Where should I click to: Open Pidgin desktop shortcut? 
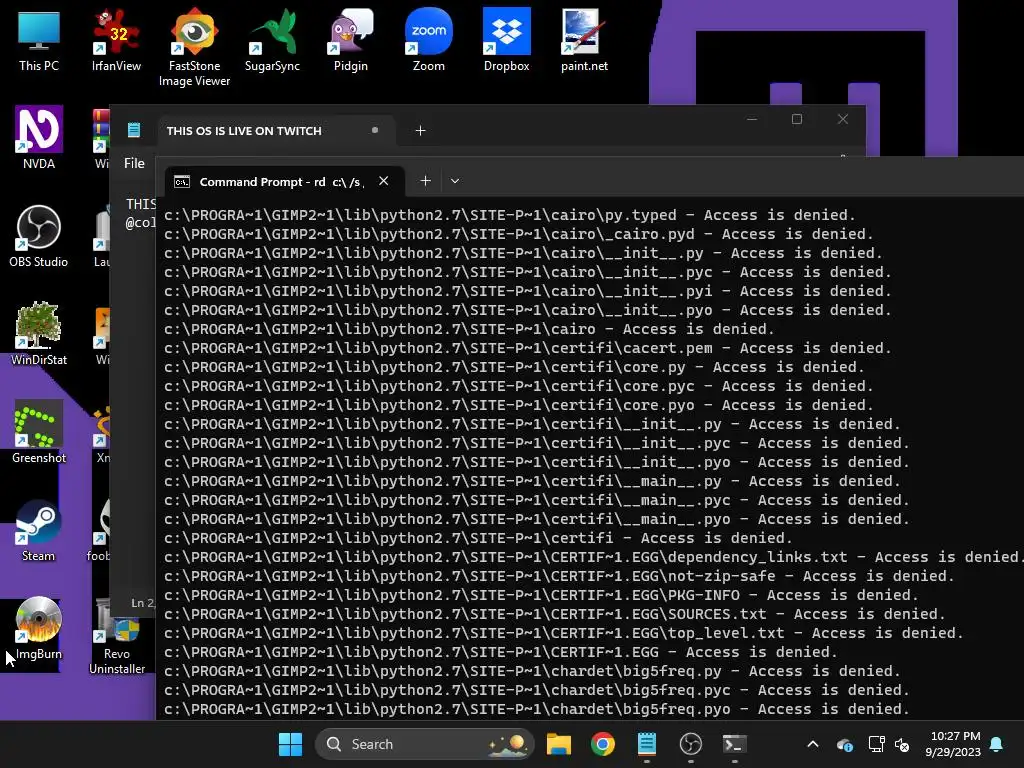pos(351,40)
